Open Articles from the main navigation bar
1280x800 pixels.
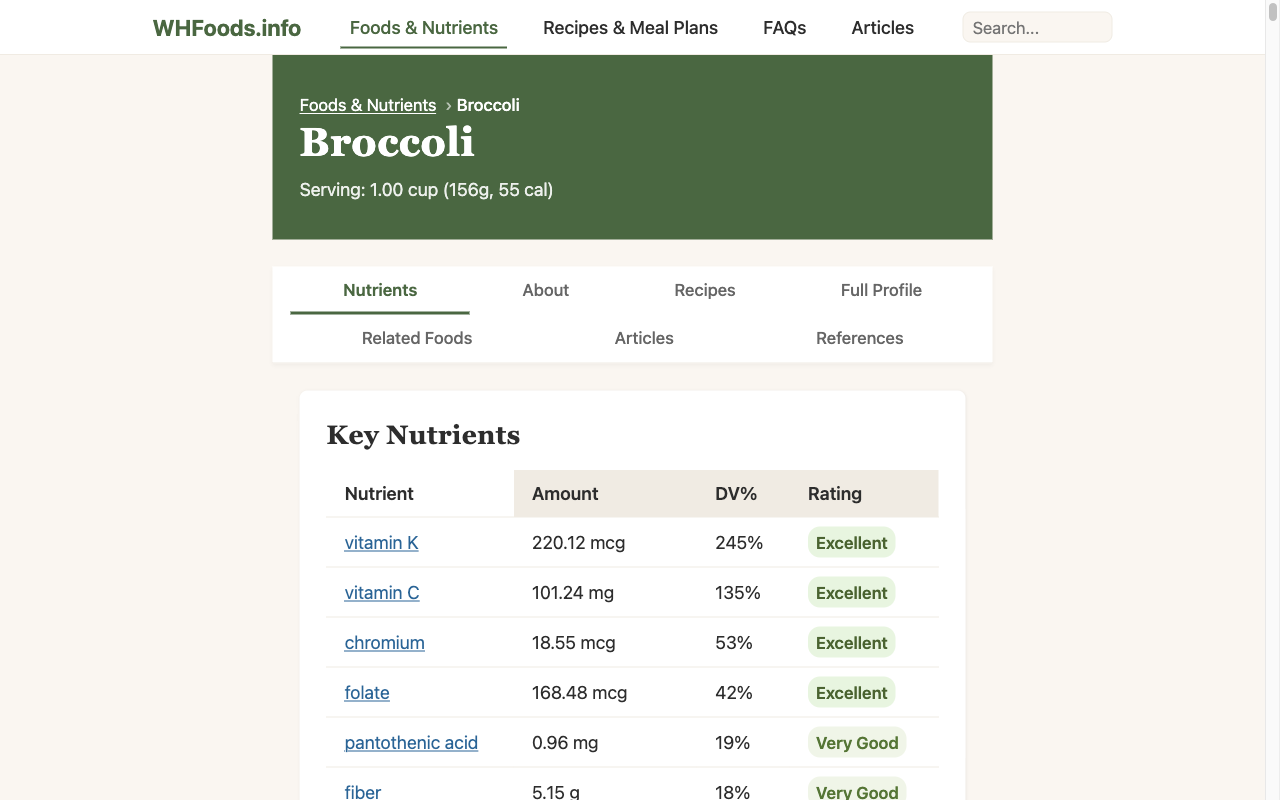(882, 27)
